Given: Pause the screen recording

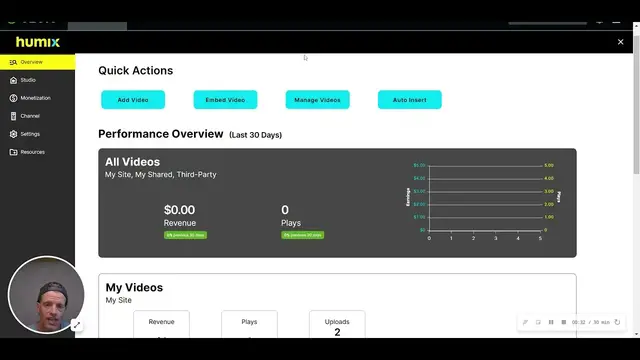Looking at the screenshot, I should [x=551, y=322].
